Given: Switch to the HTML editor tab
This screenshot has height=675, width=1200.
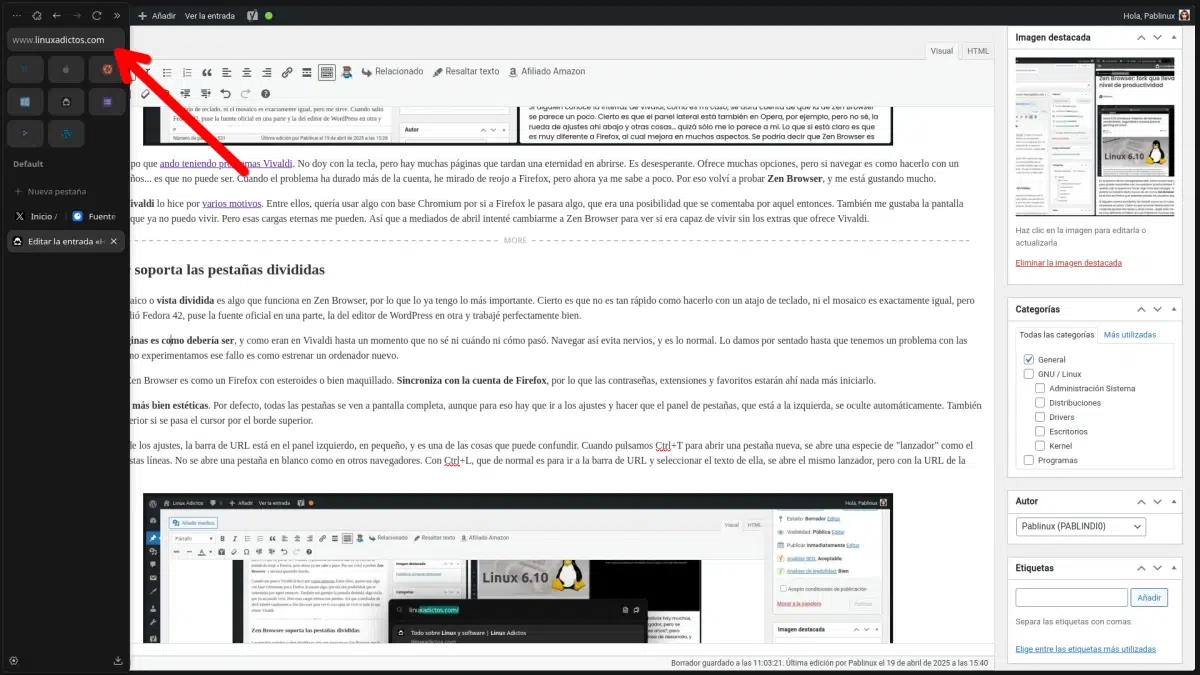Looking at the screenshot, I should pos(978,51).
